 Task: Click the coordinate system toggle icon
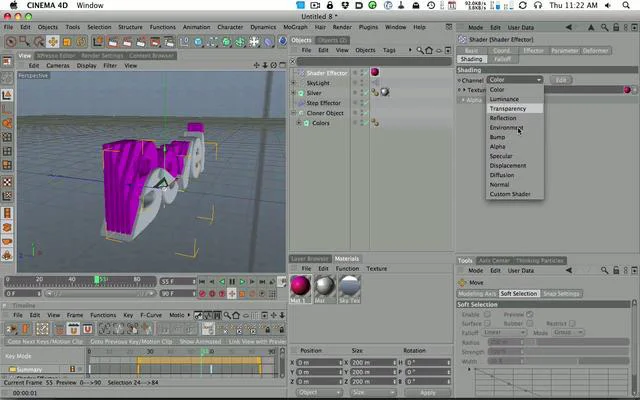98,42
